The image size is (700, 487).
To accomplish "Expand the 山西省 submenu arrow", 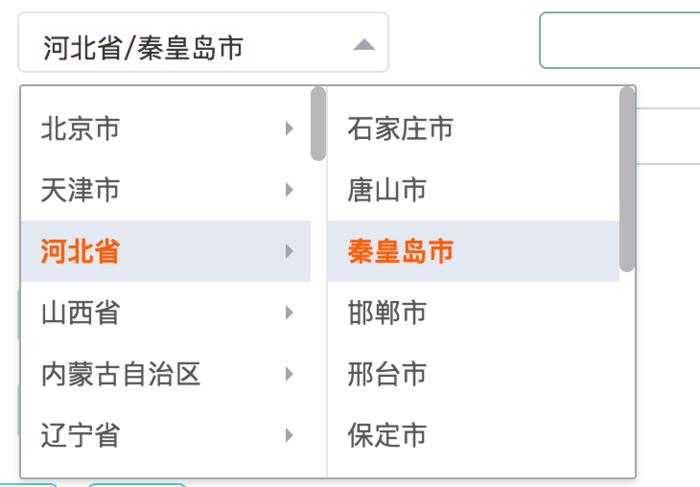I will pos(289,313).
